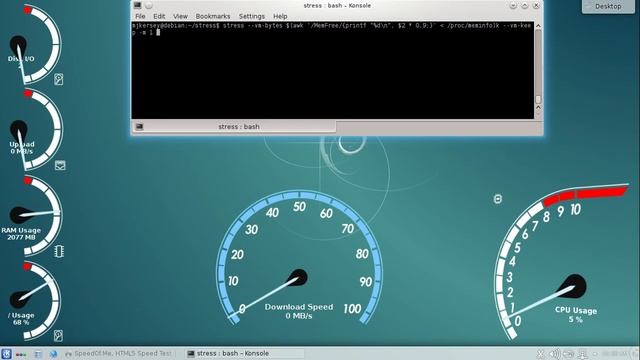This screenshot has height=360, width=640.
Task: Click the / Usage 68 % gauge
Action: pos(34,301)
